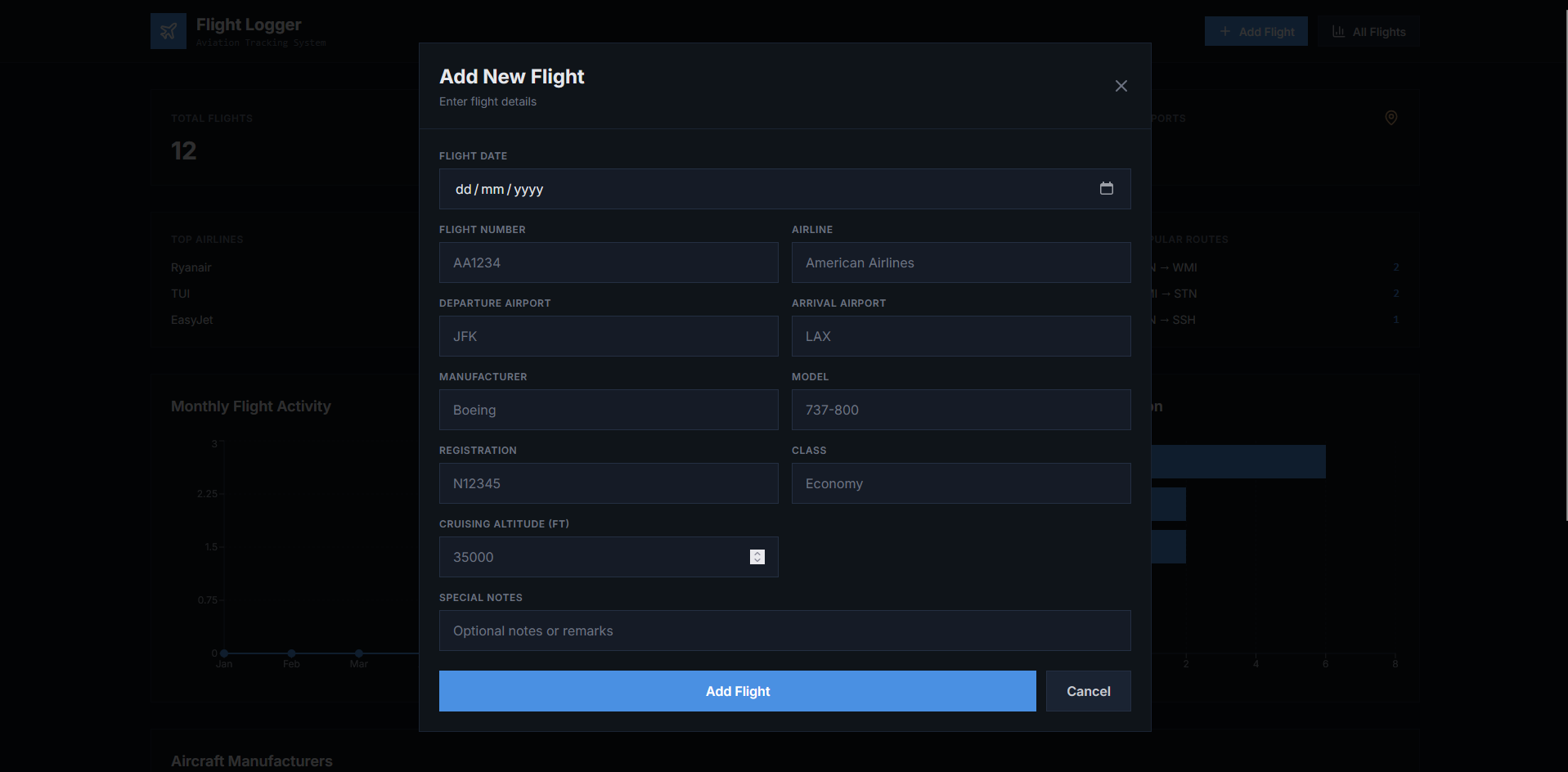
Task: Click the Feb data point on the activity chart
Action: point(291,653)
